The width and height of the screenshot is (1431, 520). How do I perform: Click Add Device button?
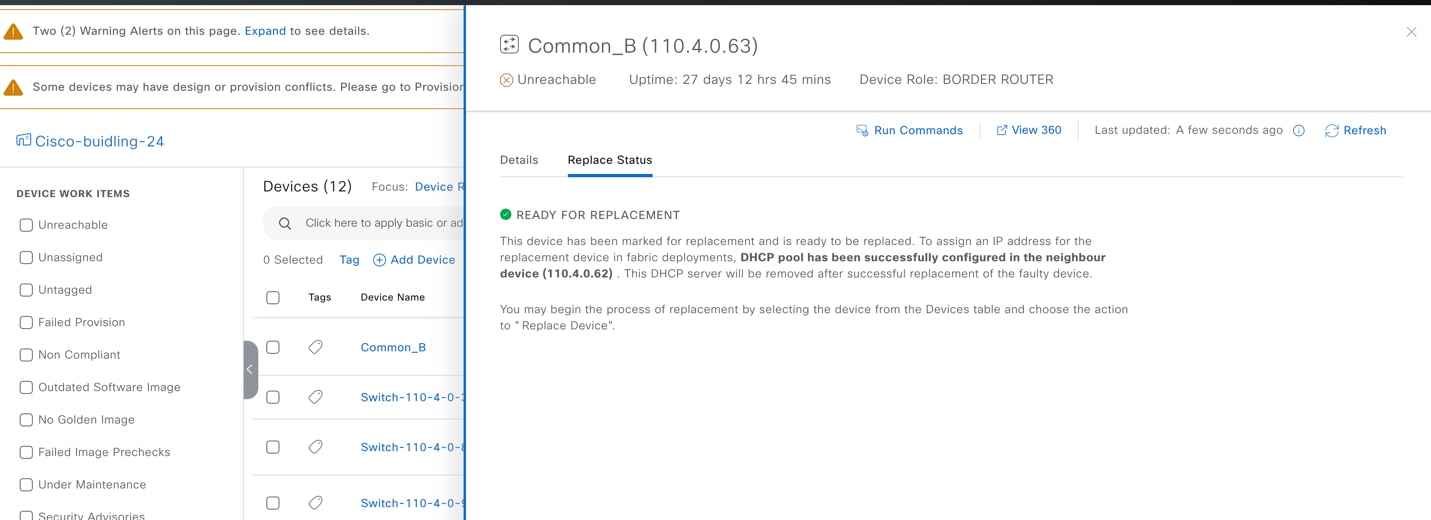point(414,260)
